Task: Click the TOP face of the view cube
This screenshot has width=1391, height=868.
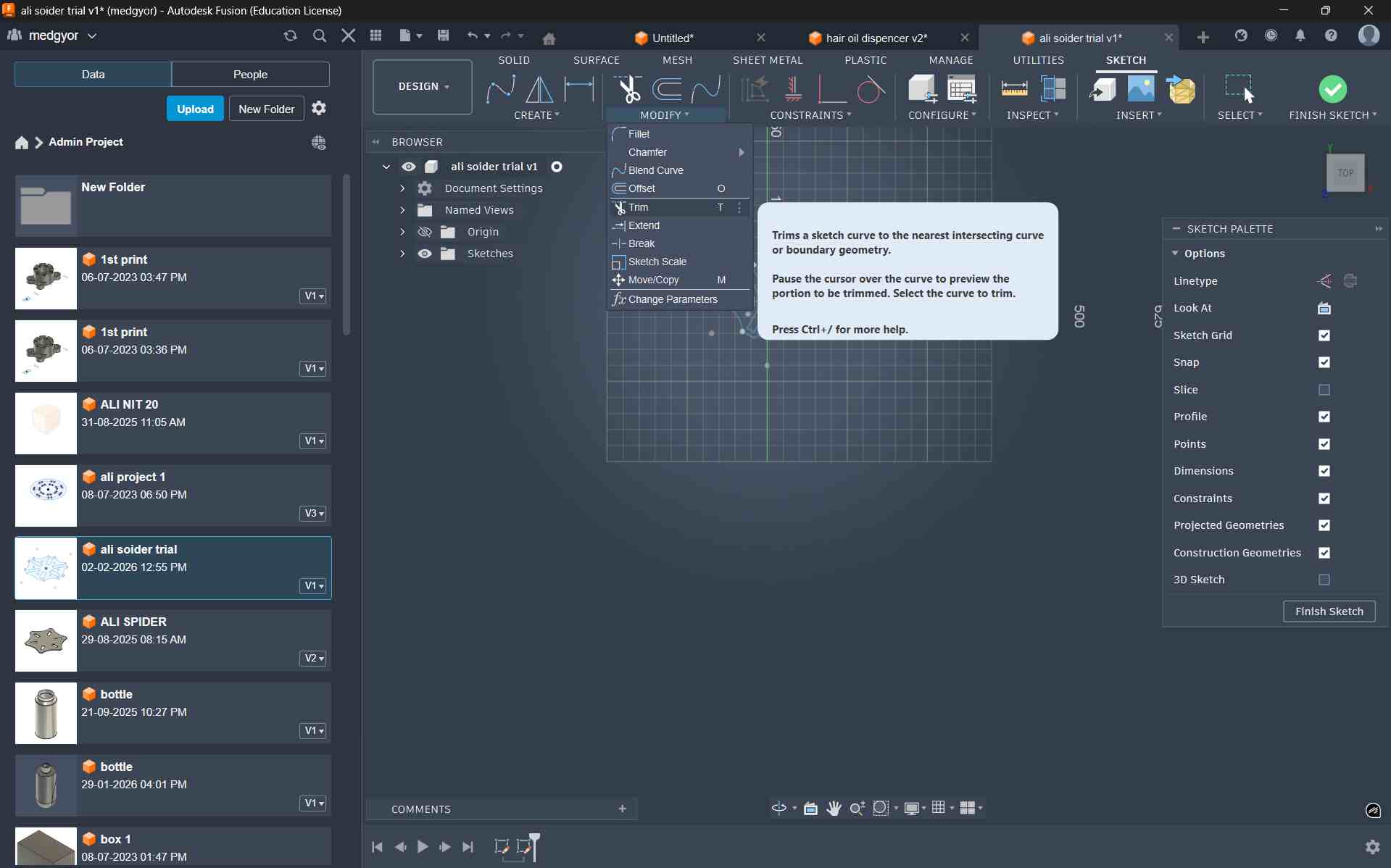Action: point(1345,173)
